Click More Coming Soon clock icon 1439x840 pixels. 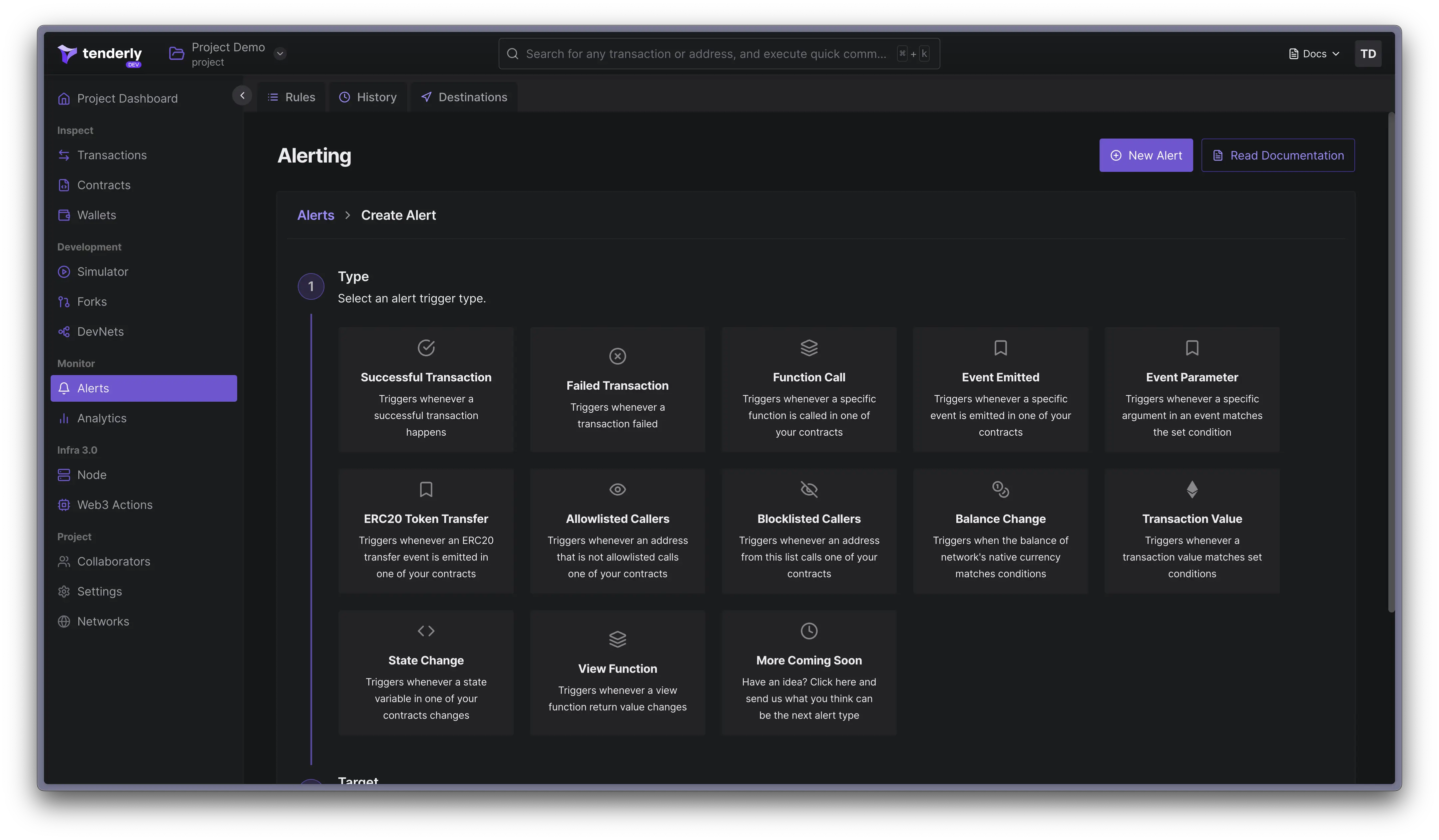[x=808, y=631]
